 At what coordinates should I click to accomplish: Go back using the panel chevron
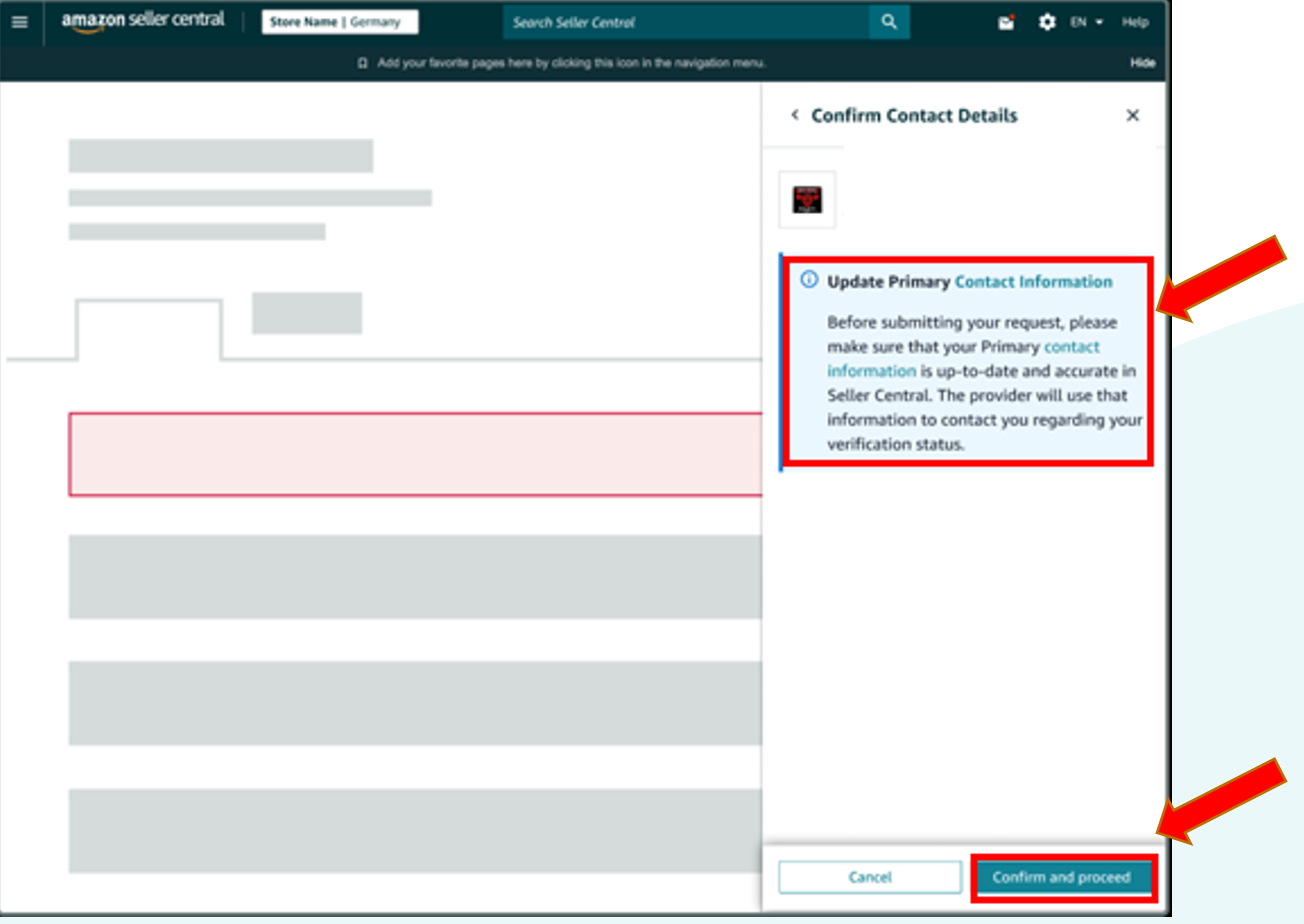point(795,115)
